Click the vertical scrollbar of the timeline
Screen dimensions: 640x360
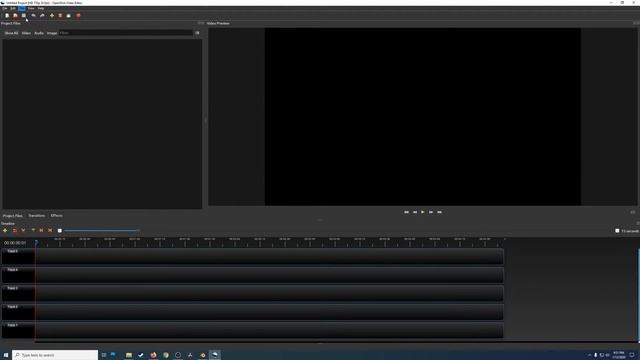point(638,294)
